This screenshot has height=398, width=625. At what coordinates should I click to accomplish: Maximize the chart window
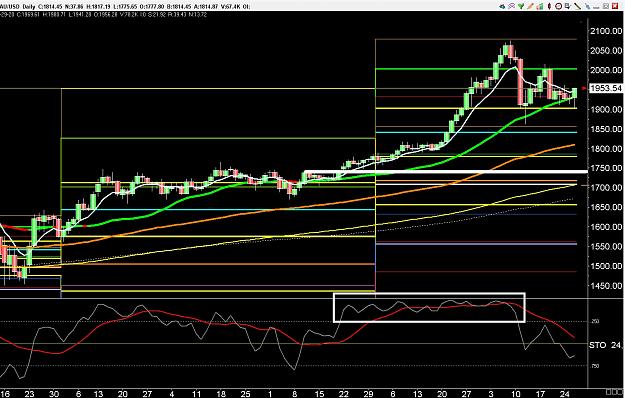(606, 6)
